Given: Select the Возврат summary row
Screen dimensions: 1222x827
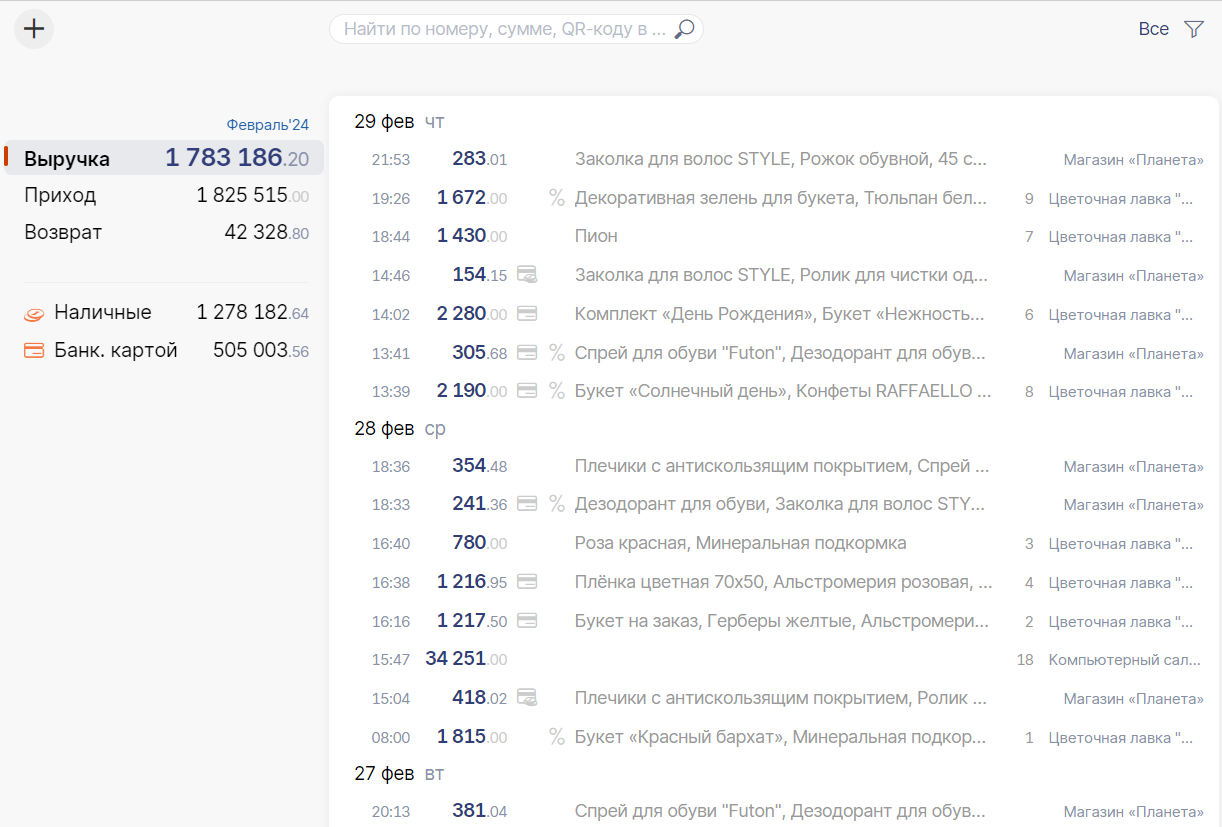Looking at the screenshot, I should 165,232.
